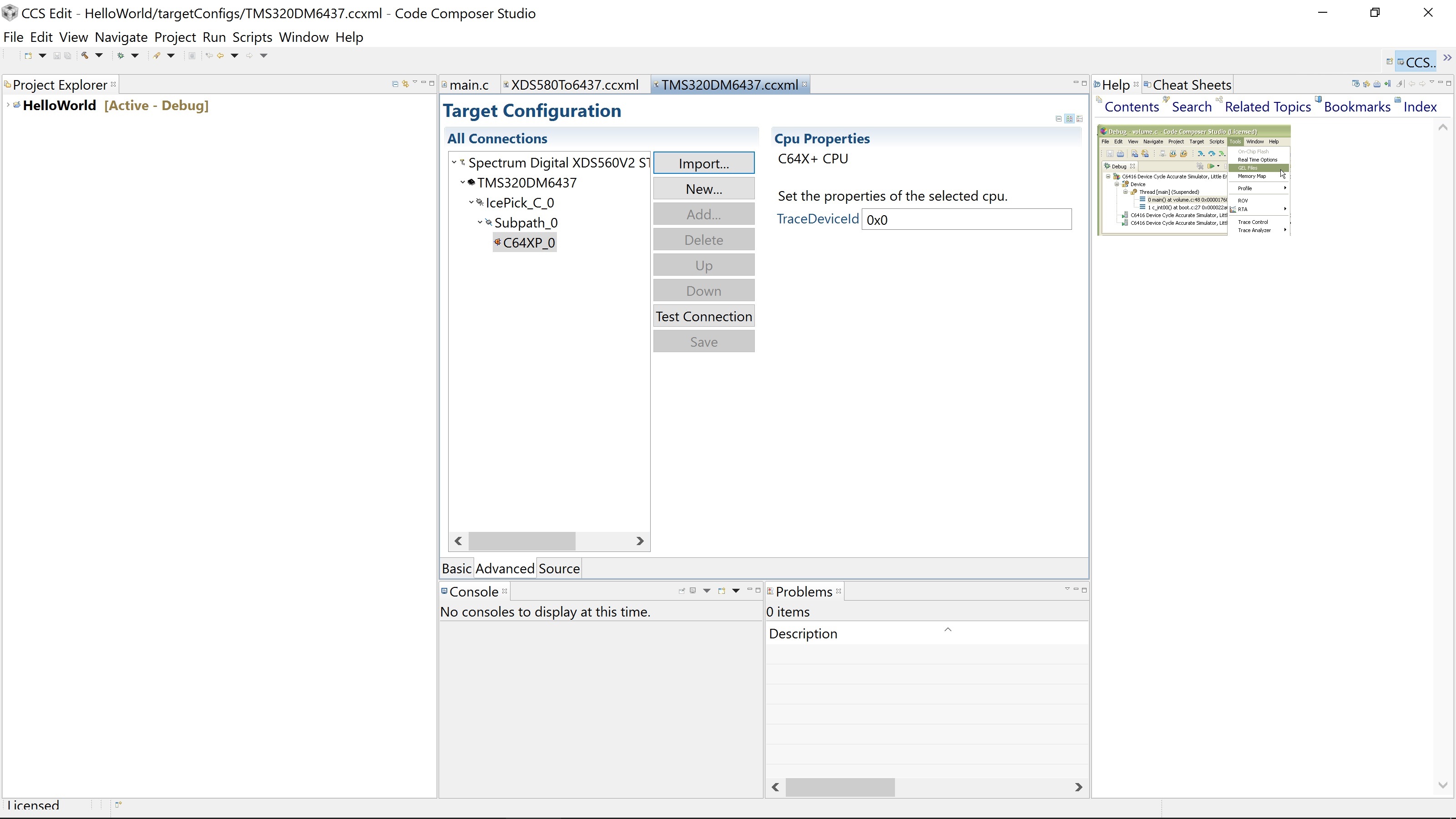Click Index link in Help
Screen dimensions: 1456x819
[1420, 107]
